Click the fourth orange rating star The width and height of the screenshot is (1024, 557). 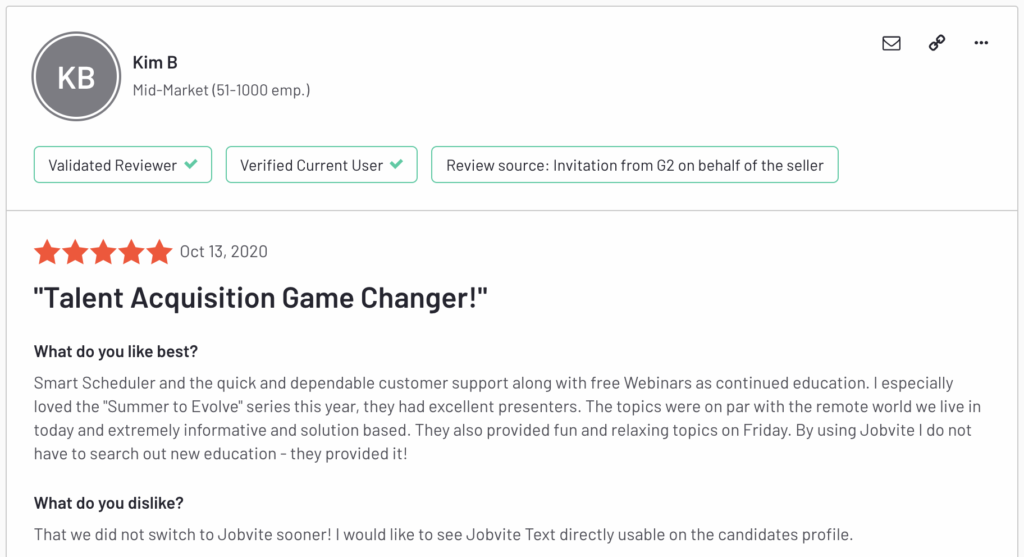(131, 251)
